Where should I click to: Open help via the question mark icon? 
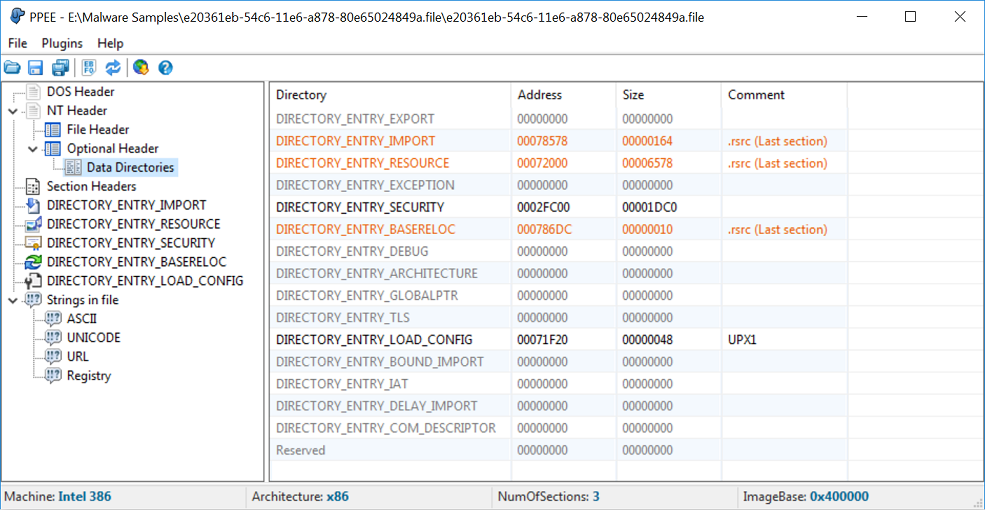[x=165, y=67]
